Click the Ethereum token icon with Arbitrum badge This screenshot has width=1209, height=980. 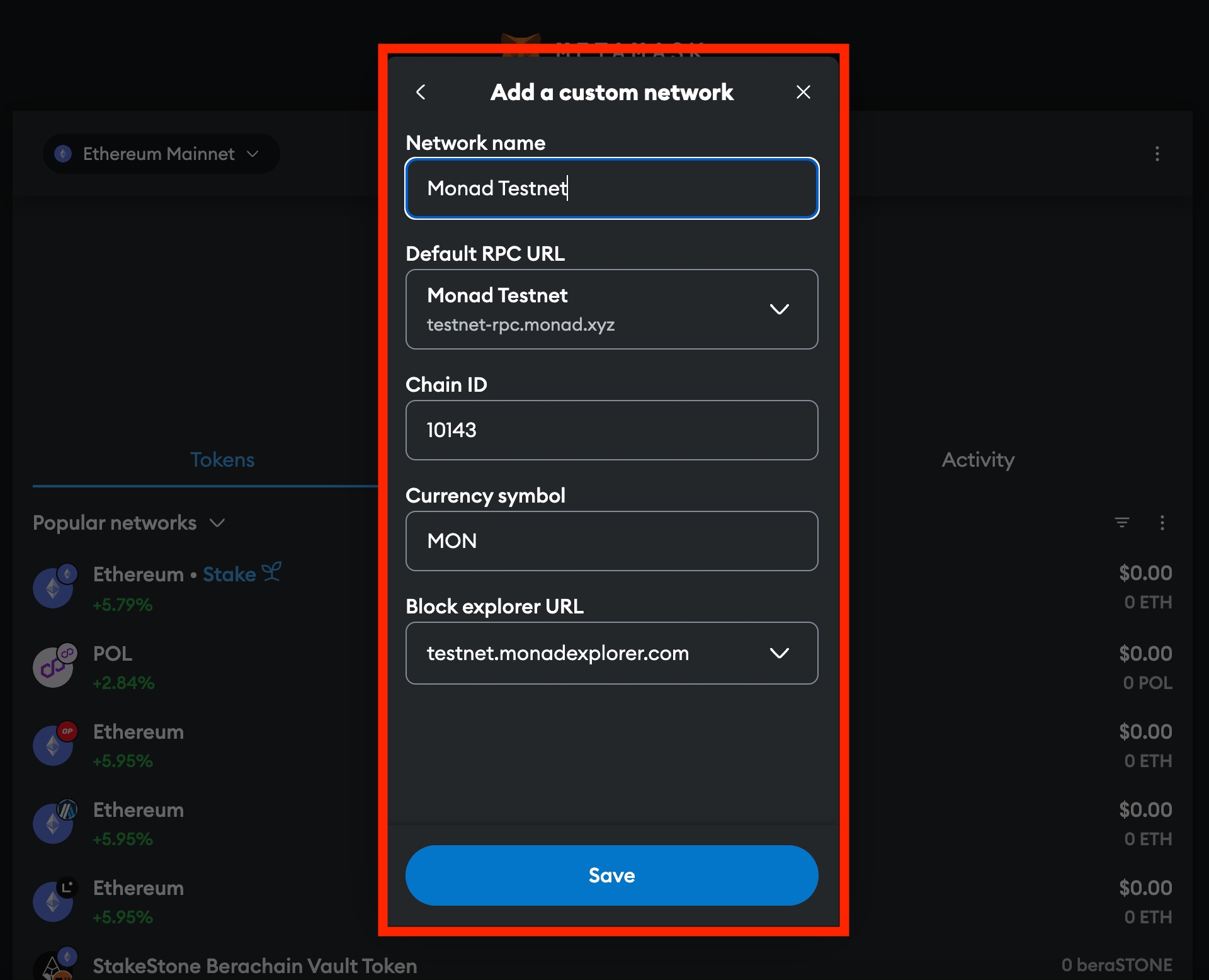(54, 823)
